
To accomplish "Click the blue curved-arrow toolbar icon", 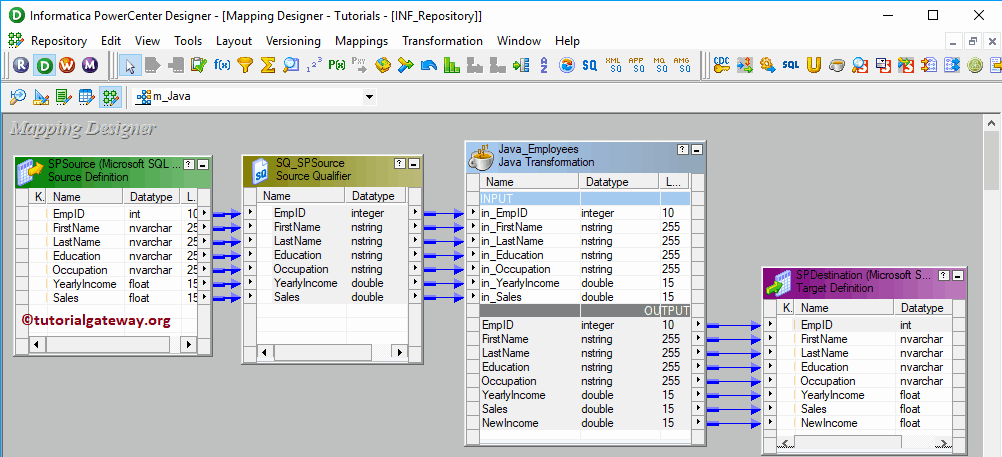I will pos(429,65).
